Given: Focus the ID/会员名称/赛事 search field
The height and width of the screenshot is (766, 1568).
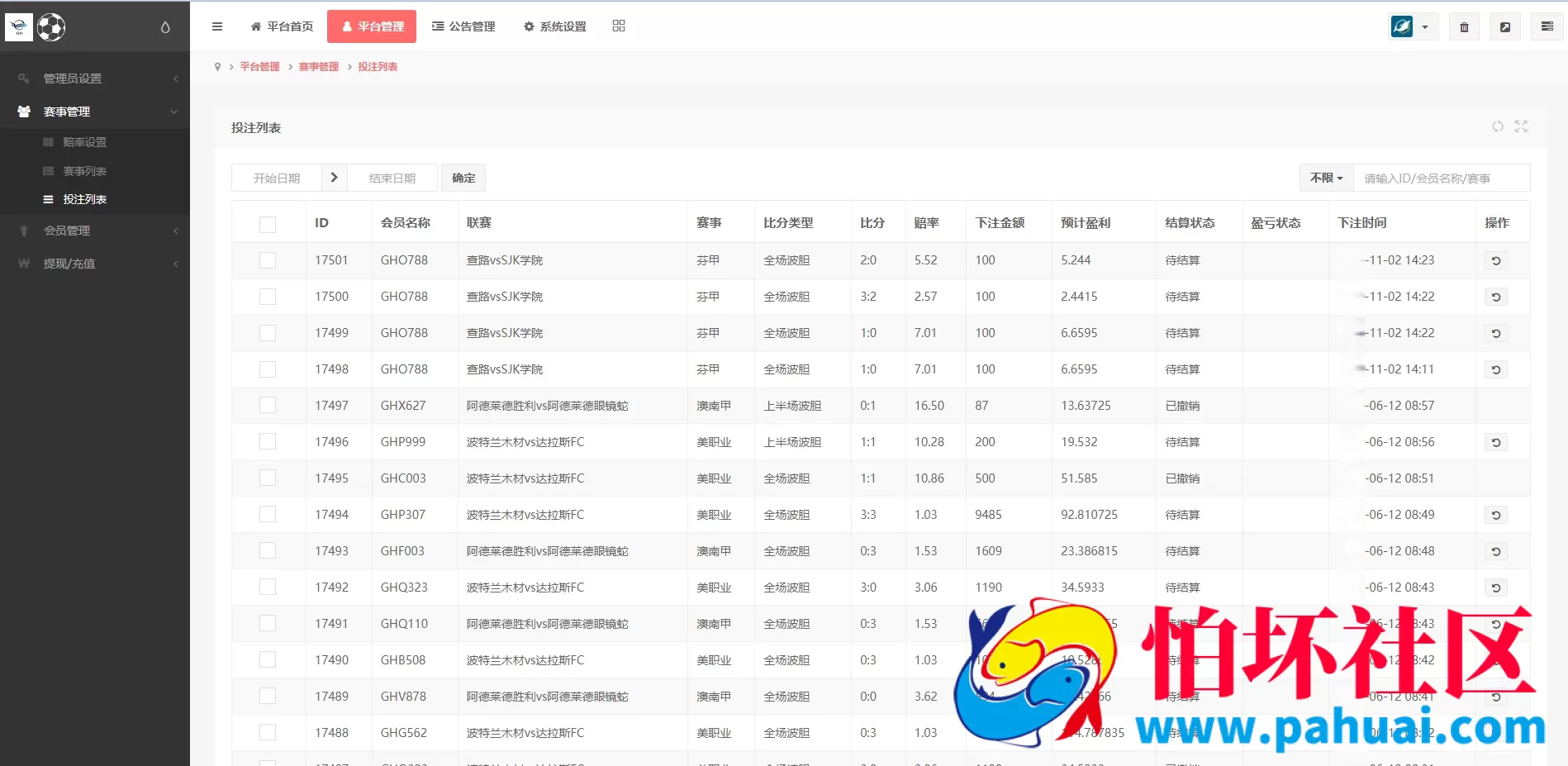Looking at the screenshot, I should (x=1442, y=178).
